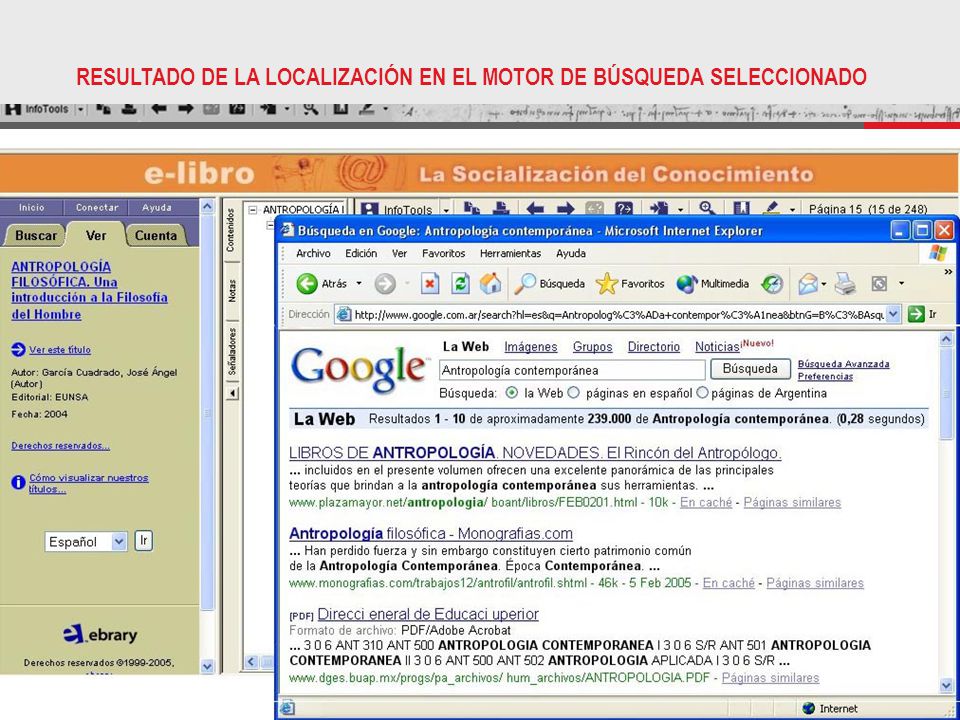Click the History clock icon in IE toolbar

click(772, 283)
